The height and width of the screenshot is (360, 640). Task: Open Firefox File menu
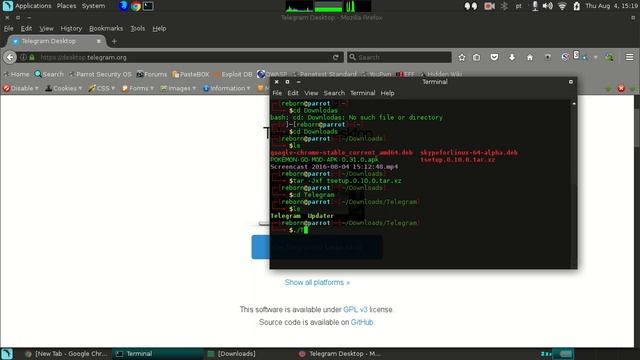pos(9,29)
